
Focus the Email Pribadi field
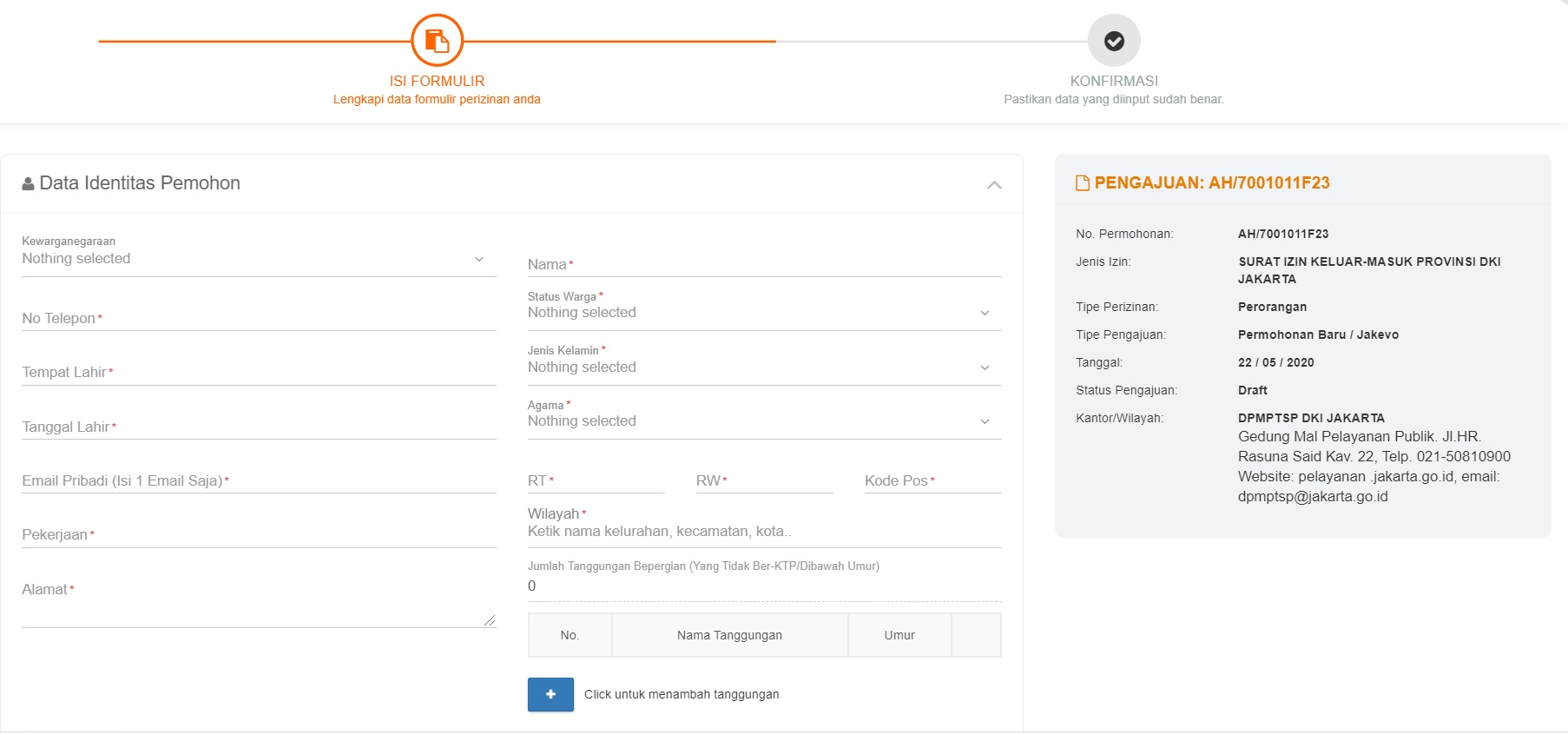click(259, 480)
